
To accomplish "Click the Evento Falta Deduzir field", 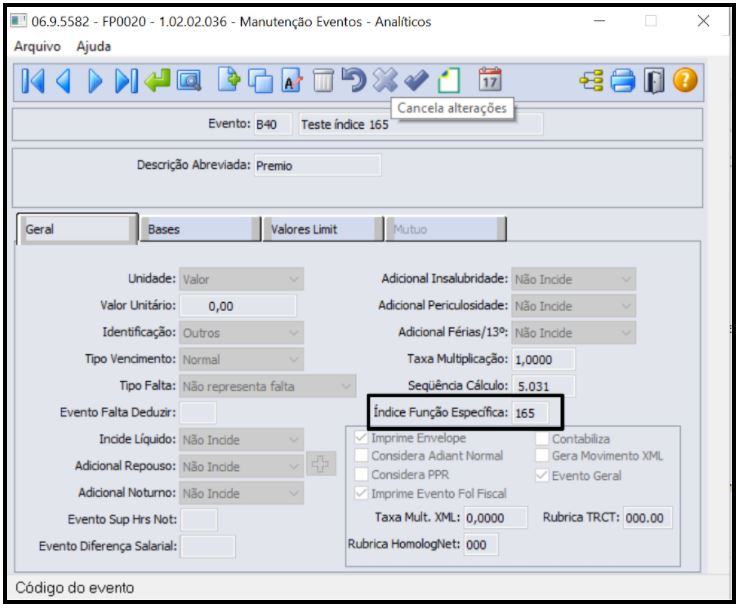I will tap(198, 413).
